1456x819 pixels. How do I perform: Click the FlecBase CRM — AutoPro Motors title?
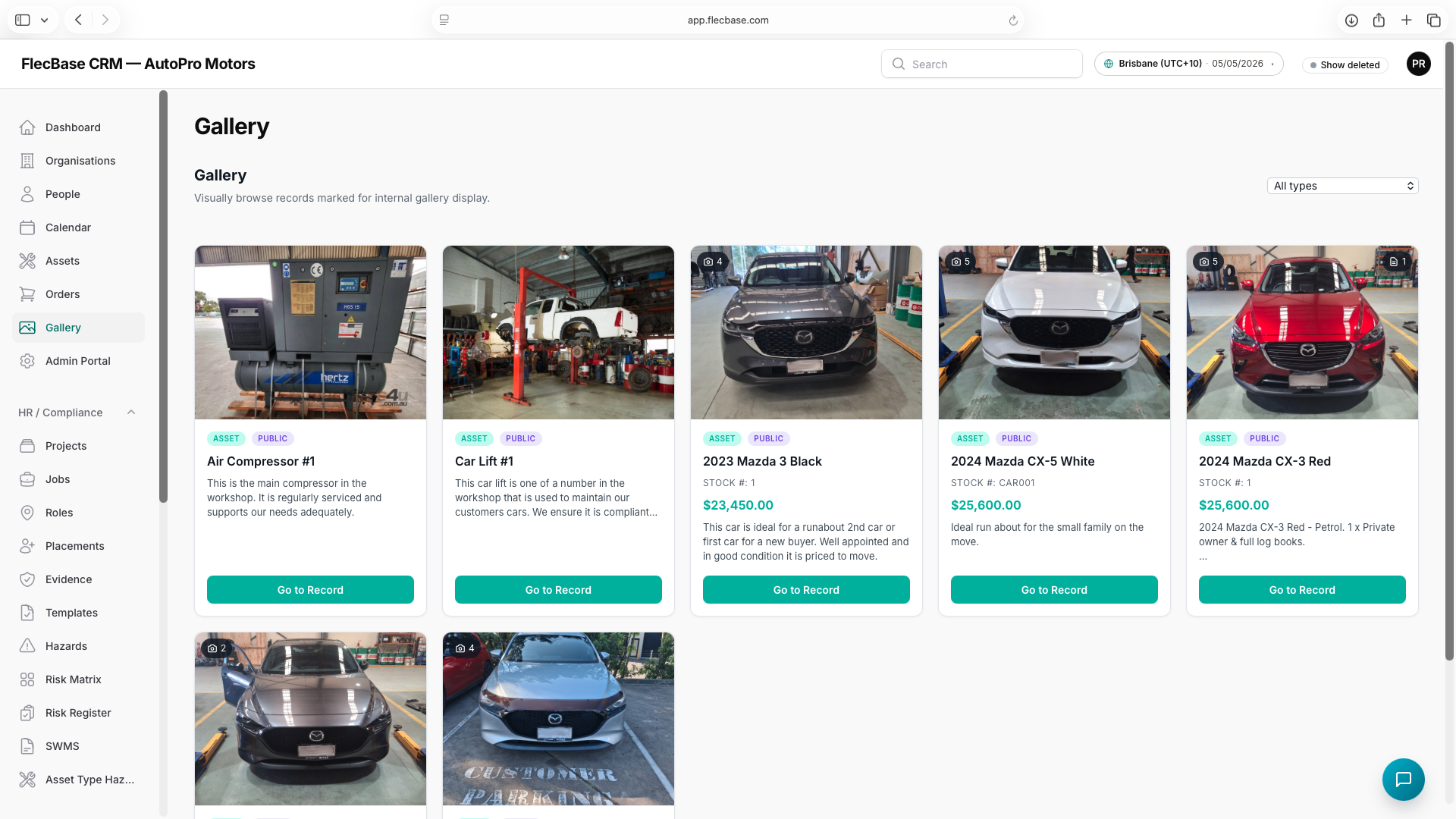(x=138, y=64)
